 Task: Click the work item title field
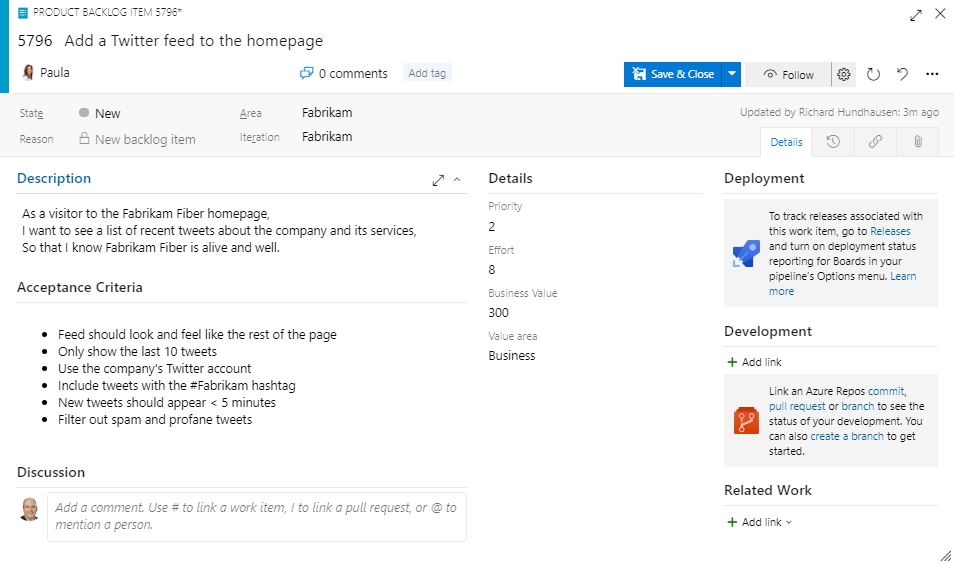point(193,41)
